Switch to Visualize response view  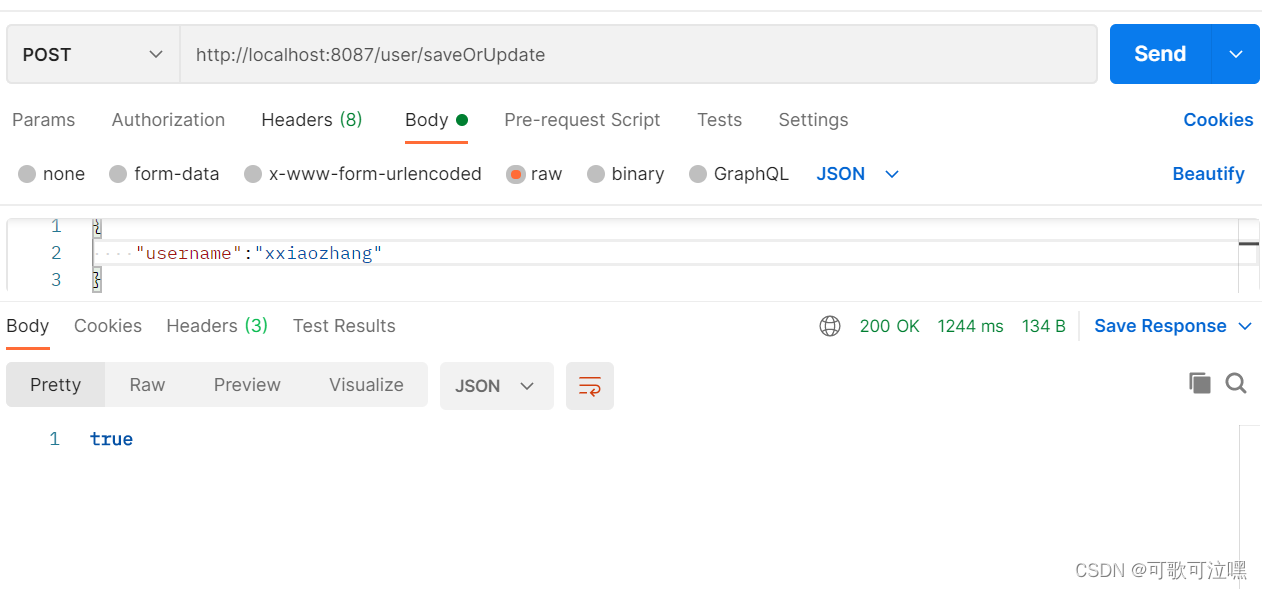click(x=366, y=385)
